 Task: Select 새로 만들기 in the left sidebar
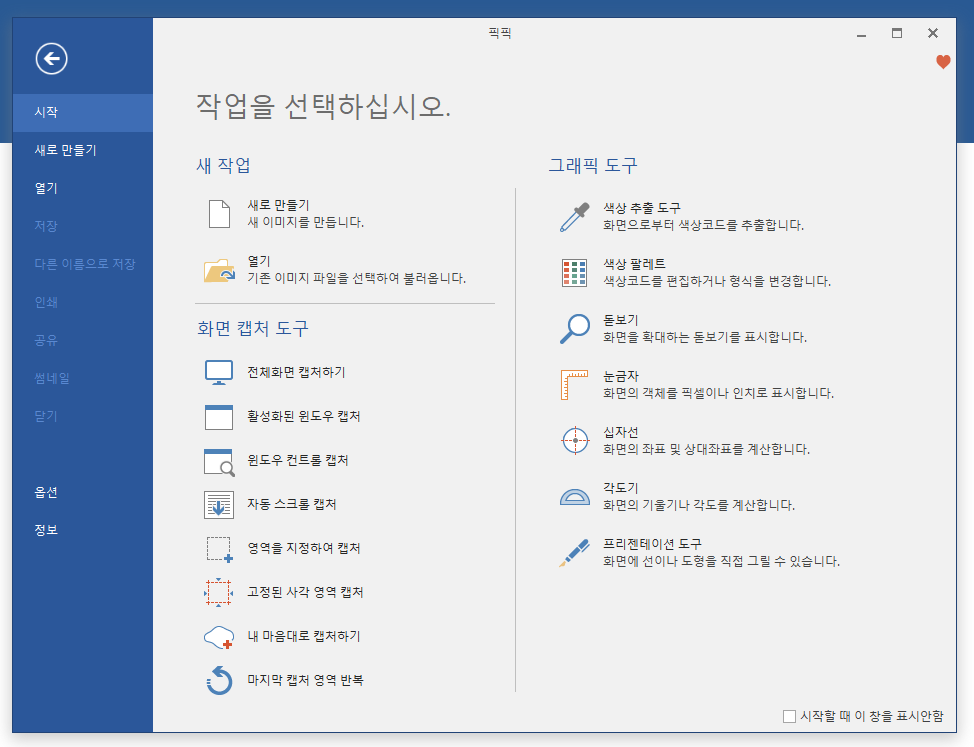point(83,150)
